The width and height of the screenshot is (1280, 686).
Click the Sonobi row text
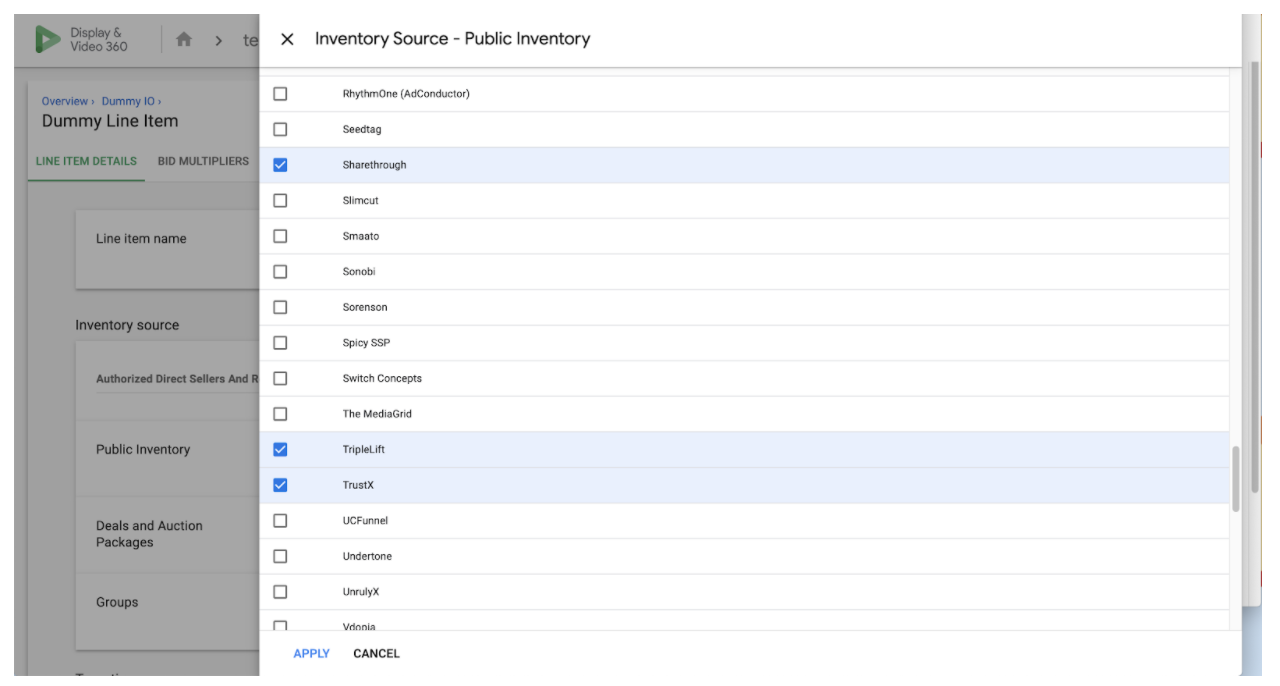click(x=359, y=272)
